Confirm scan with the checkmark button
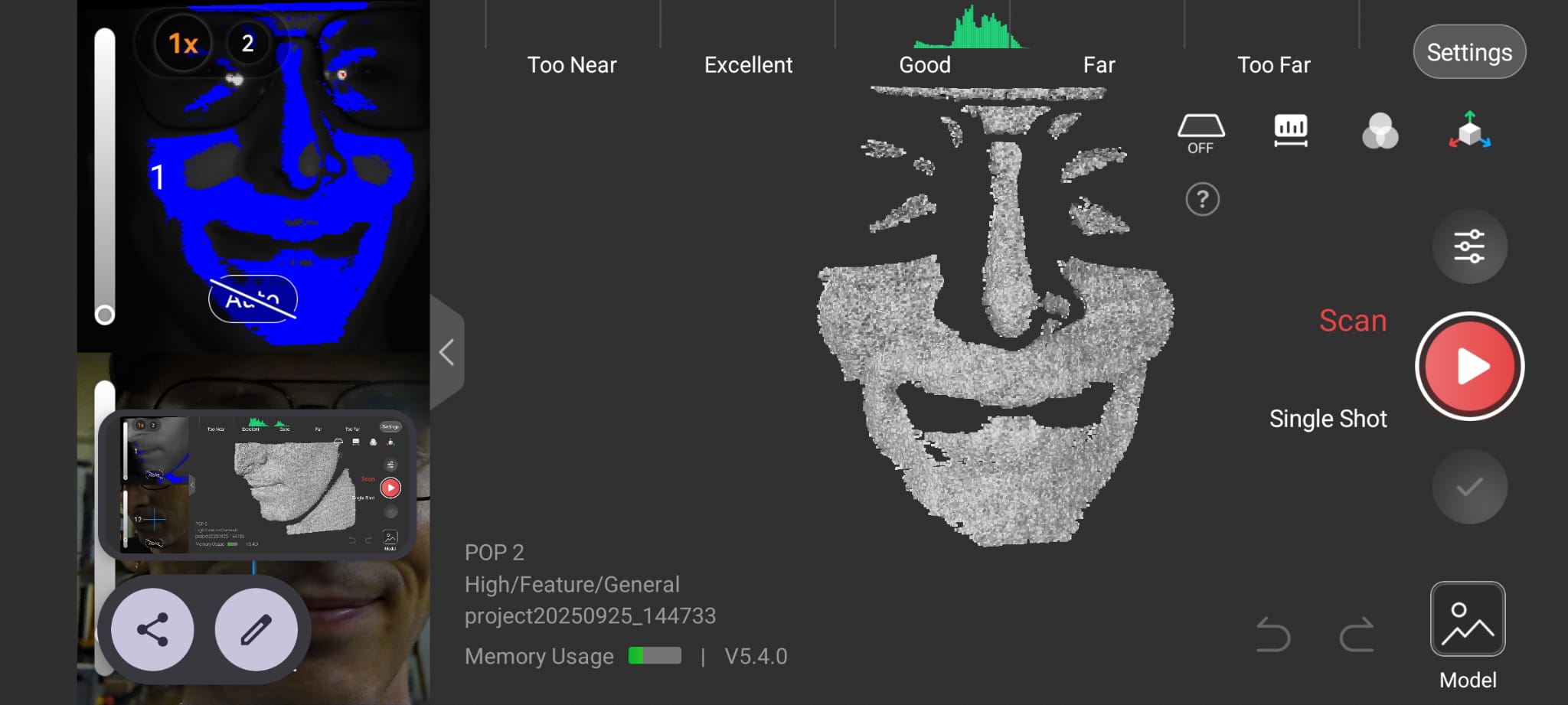The image size is (1568, 705). click(1469, 487)
